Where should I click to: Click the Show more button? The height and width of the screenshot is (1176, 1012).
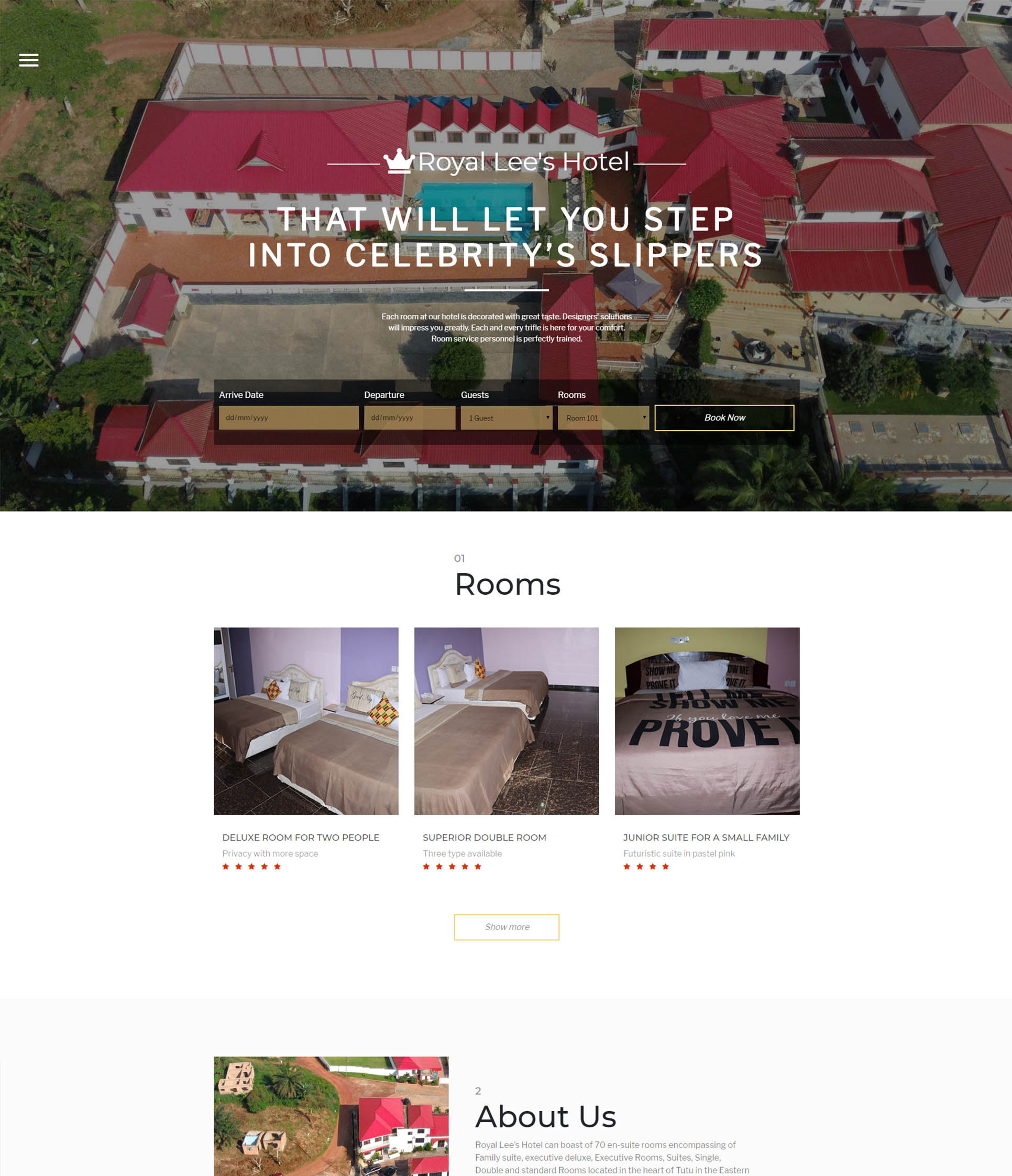pos(507,927)
